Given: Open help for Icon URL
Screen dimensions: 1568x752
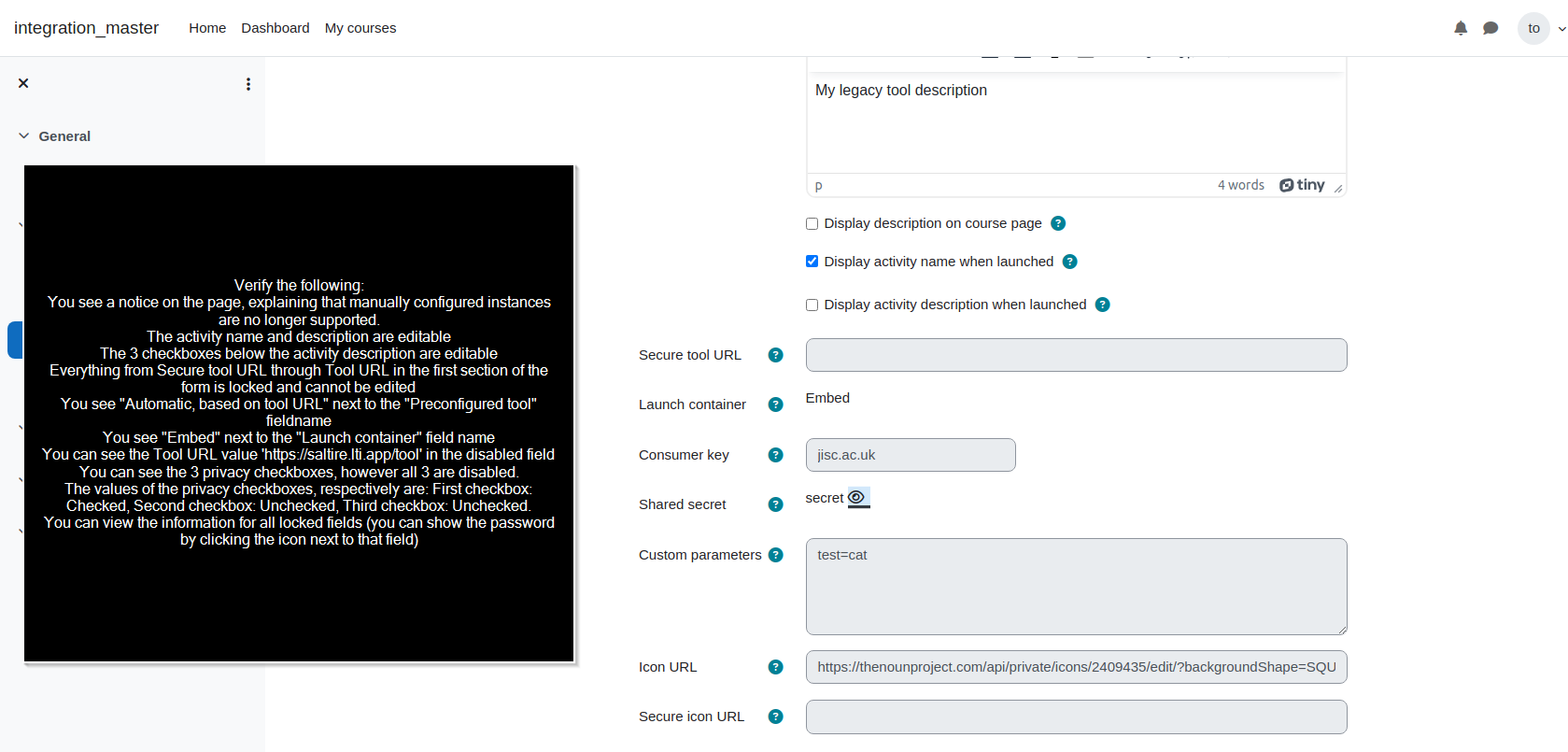Looking at the screenshot, I should pyautogui.click(x=775, y=667).
